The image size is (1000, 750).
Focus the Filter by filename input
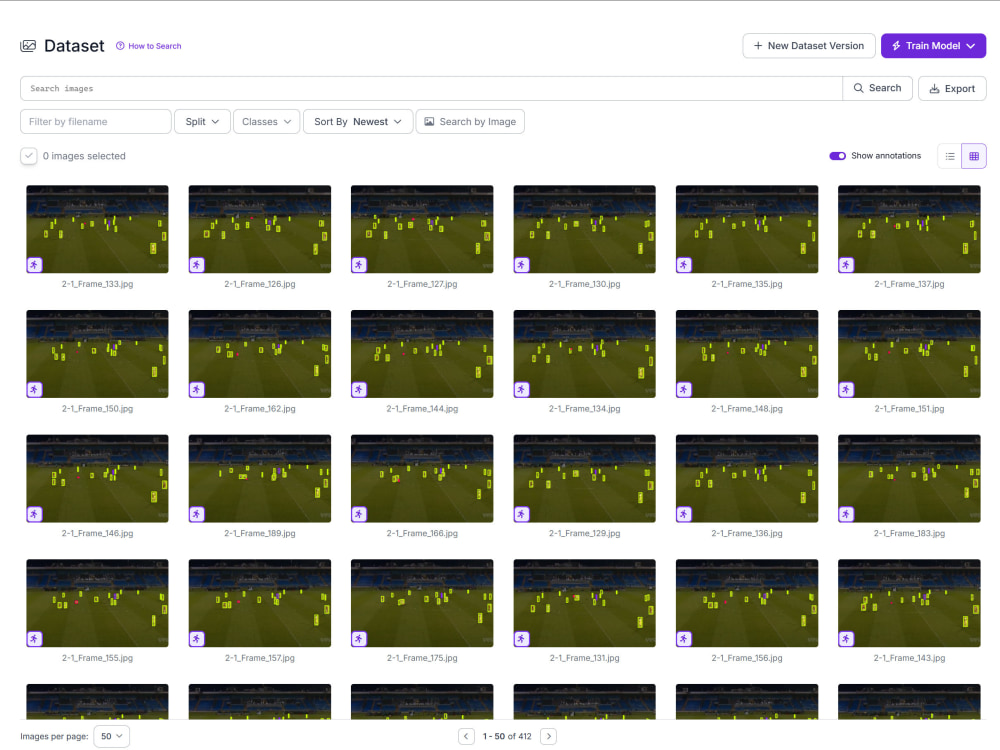point(96,122)
